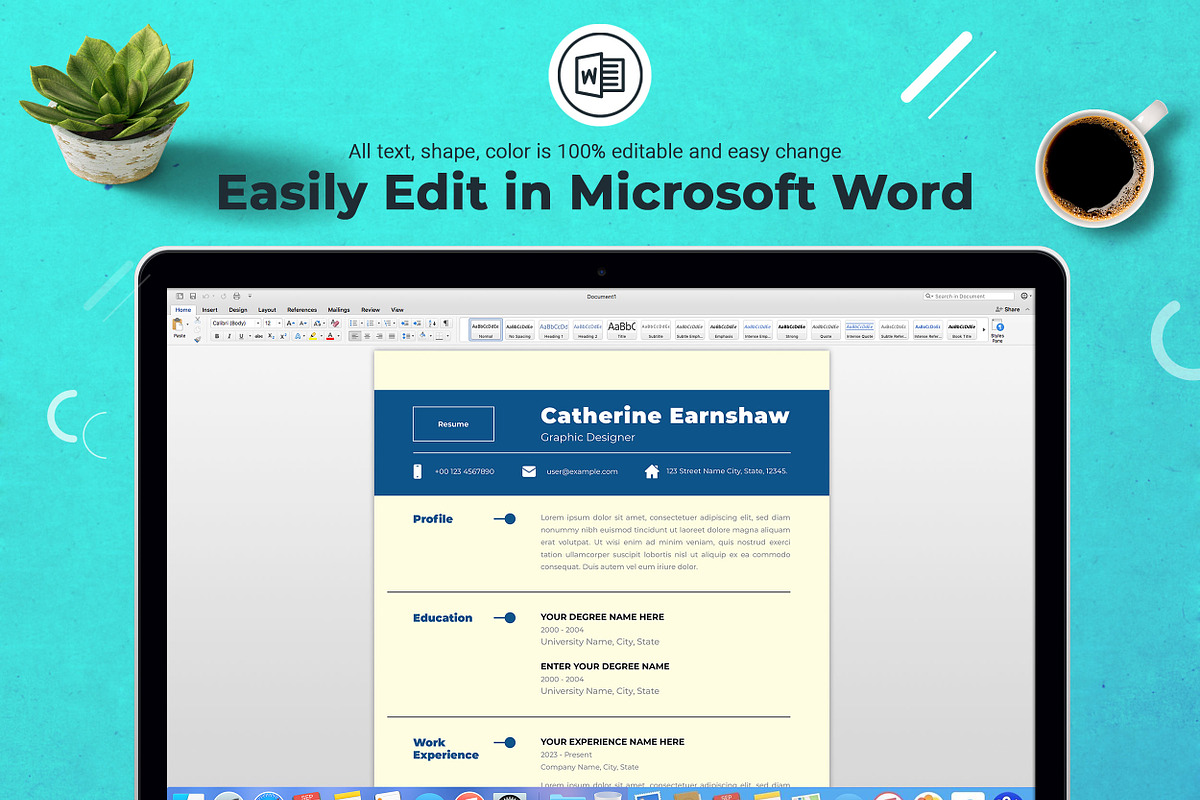Viewport: 1200px width, 800px height.
Task: Click the Print icon in the quick access bar
Action: click(236, 296)
